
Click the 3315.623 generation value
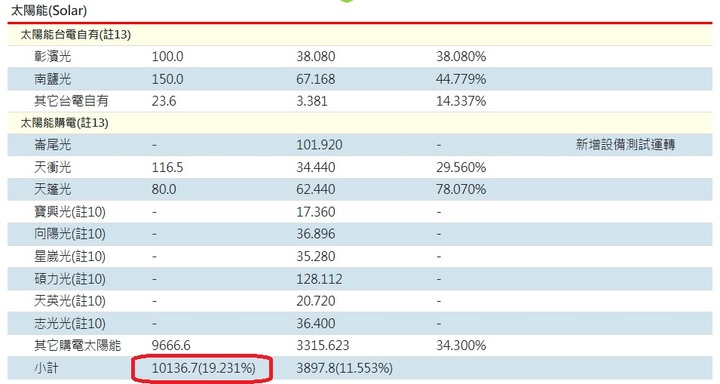click(x=323, y=345)
